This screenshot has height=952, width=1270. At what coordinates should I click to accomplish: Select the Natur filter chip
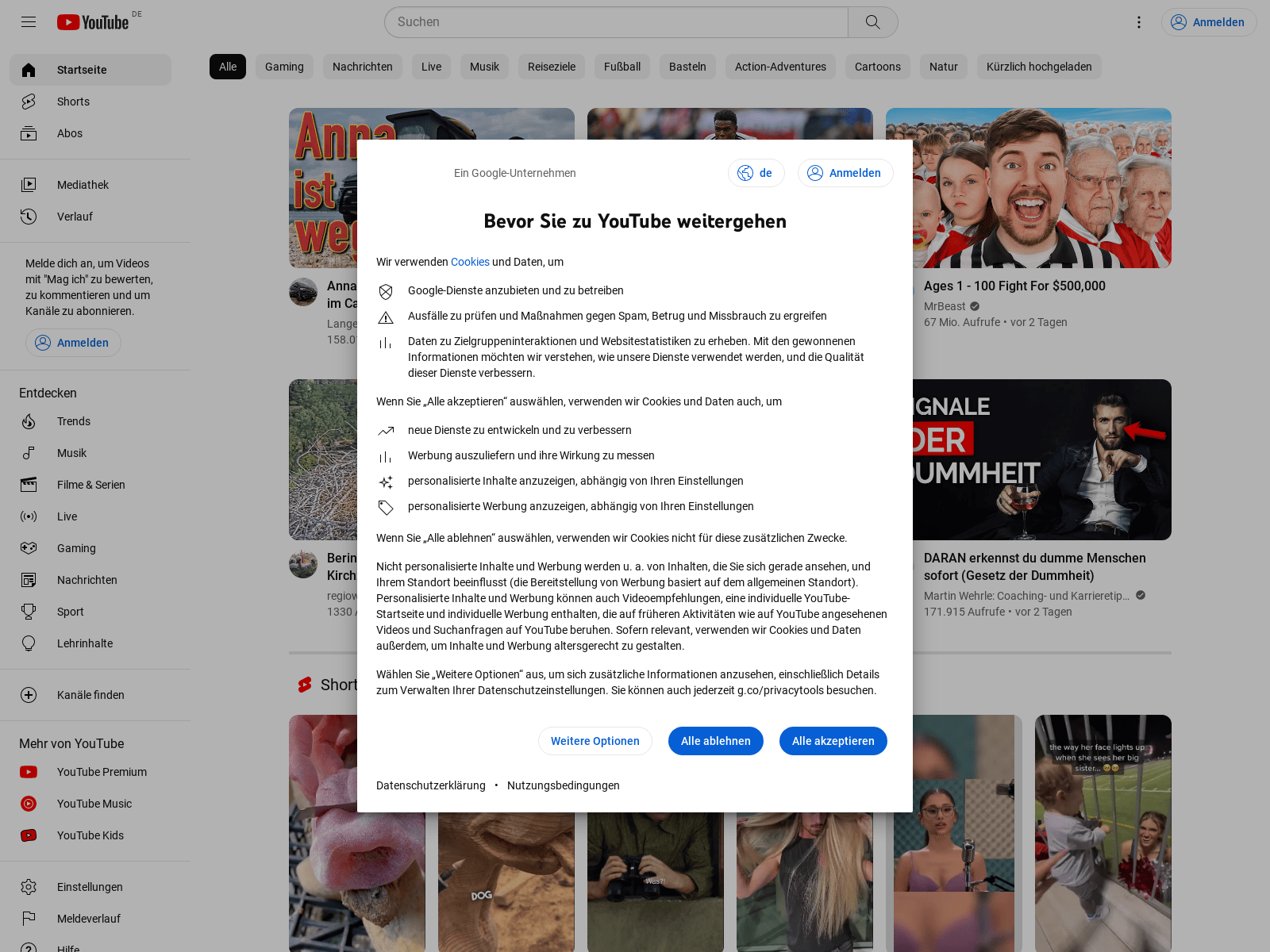(x=944, y=67)
